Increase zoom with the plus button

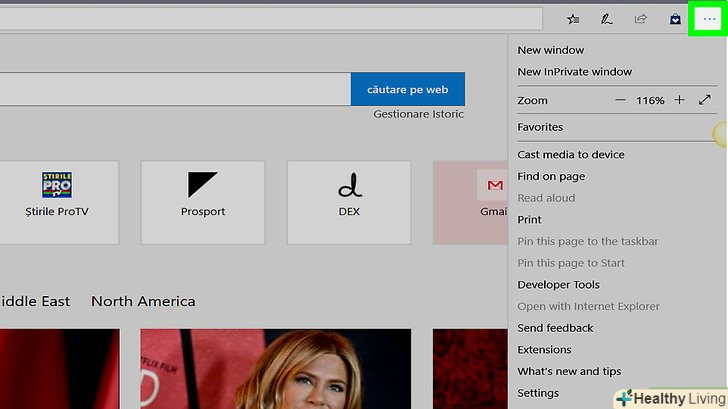pos(679,100)
